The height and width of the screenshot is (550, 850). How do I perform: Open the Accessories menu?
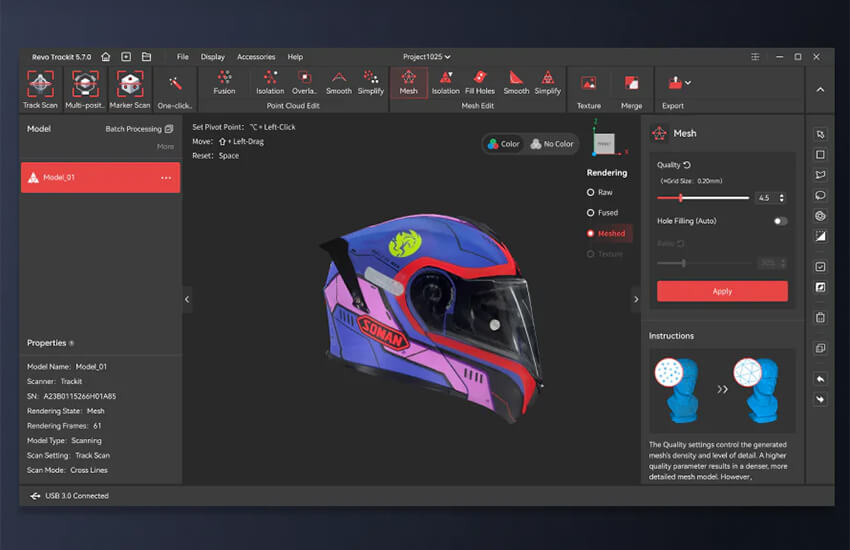[x=256, y=57]
